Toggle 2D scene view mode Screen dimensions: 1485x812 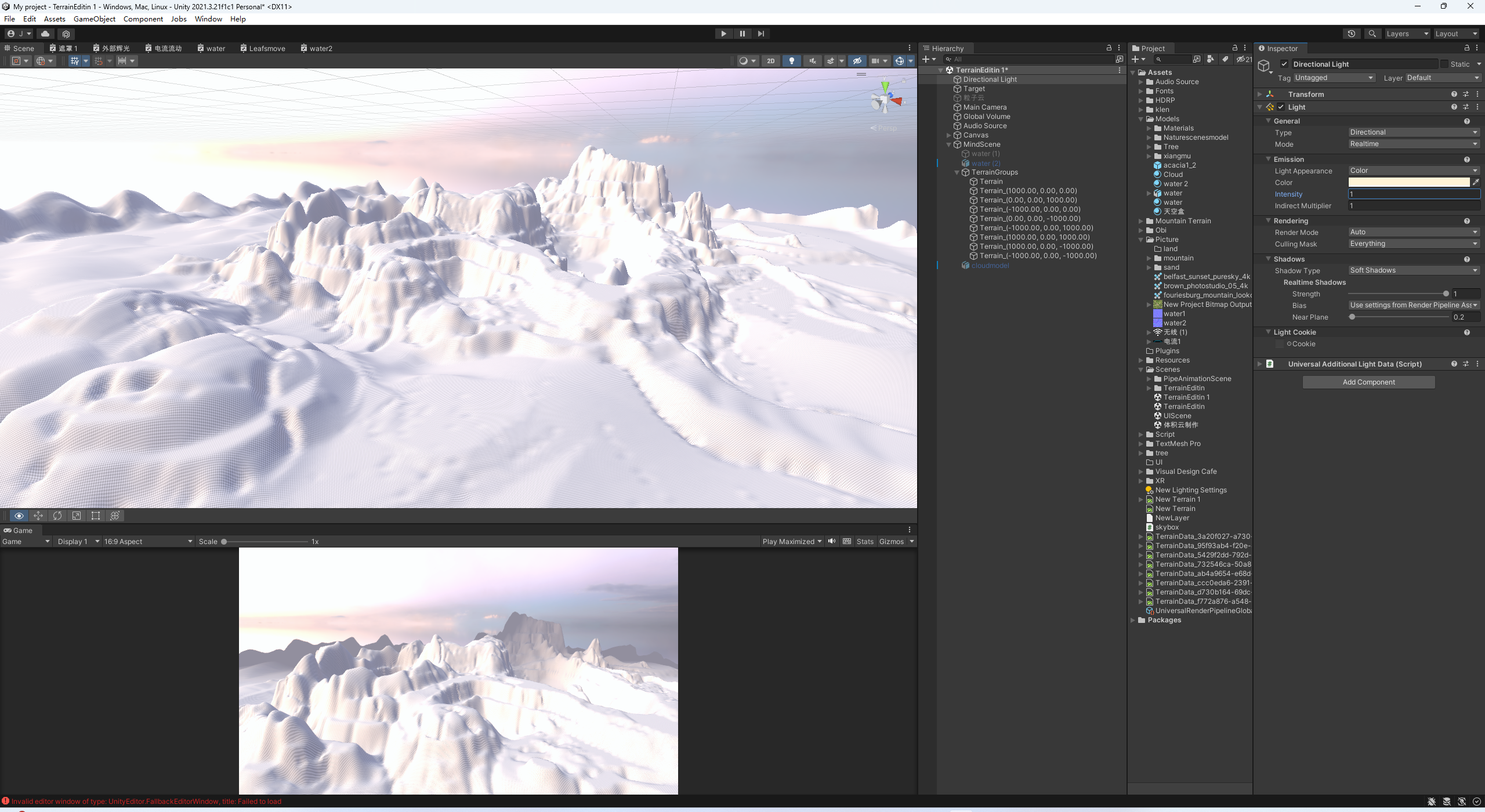click(770, 61)
